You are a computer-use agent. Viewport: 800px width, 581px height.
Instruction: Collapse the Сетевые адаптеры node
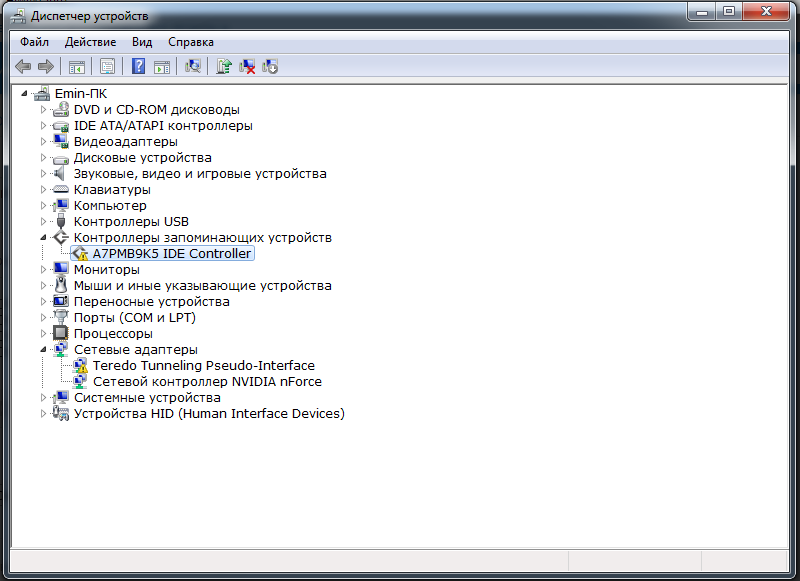click(43, 349)
